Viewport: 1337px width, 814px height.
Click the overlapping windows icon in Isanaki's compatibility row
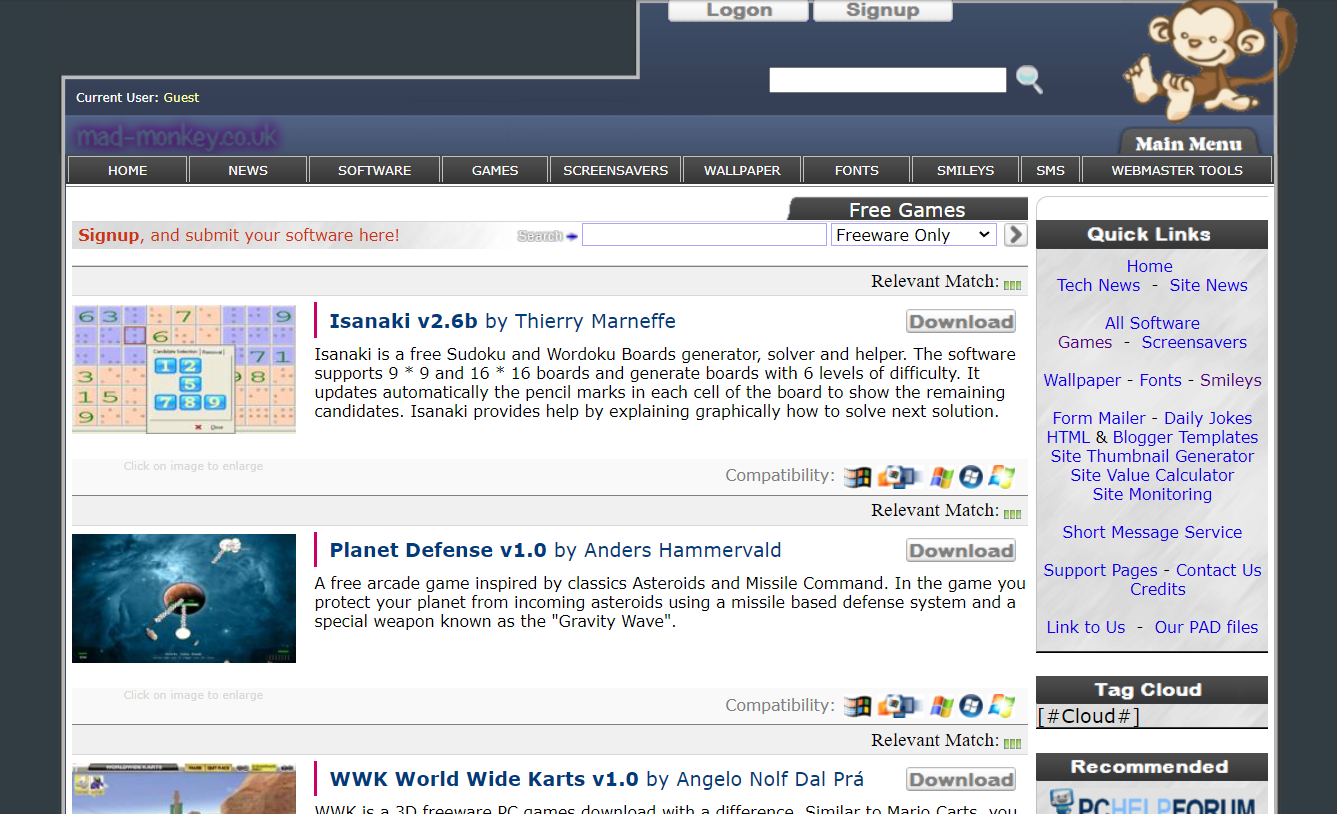click(899, 477)
